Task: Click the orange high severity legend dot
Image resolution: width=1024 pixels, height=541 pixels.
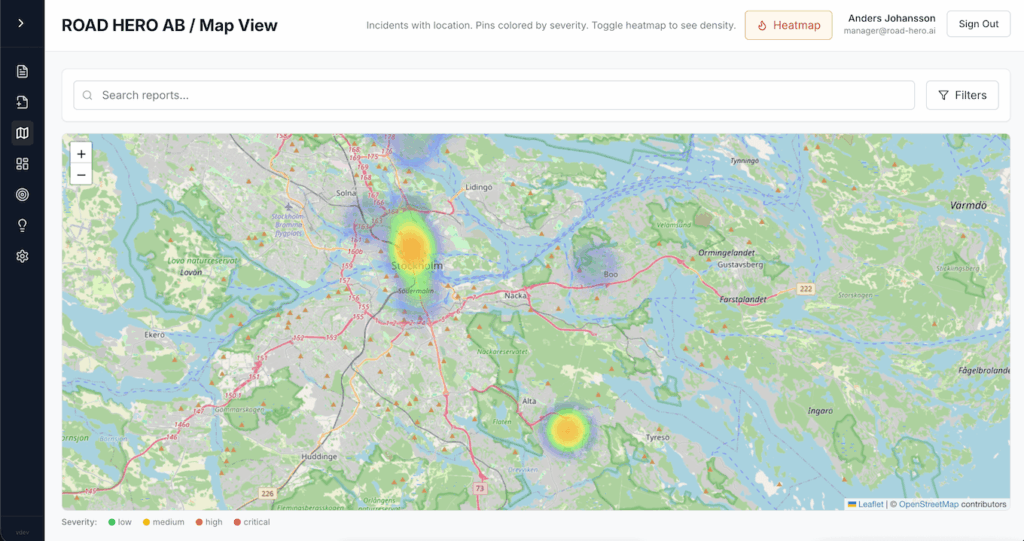Action: 199,522
